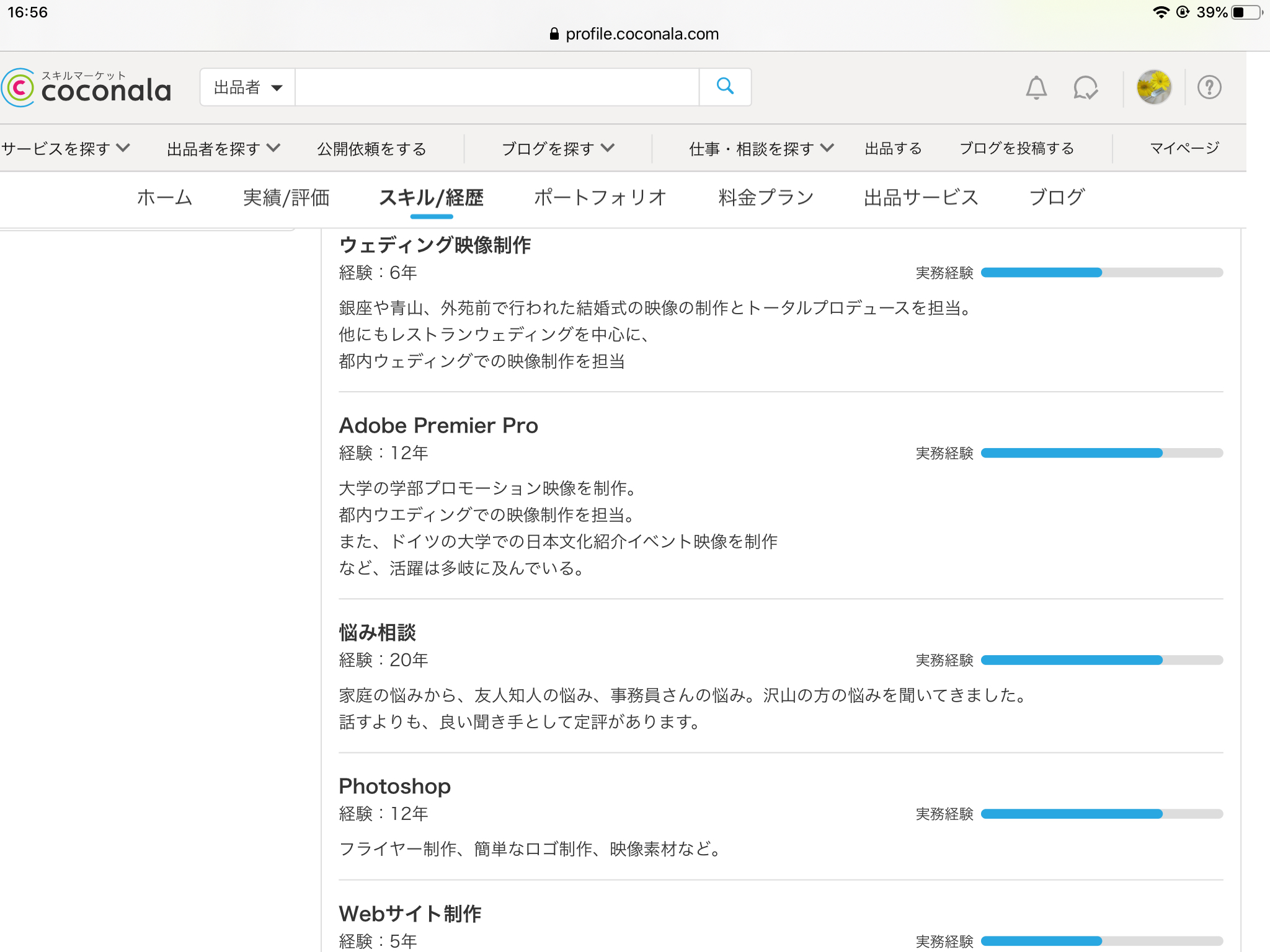Viewport: 1270px width, 952px height.
Task: Open the message bubble icon
Action: point(1086,88)
